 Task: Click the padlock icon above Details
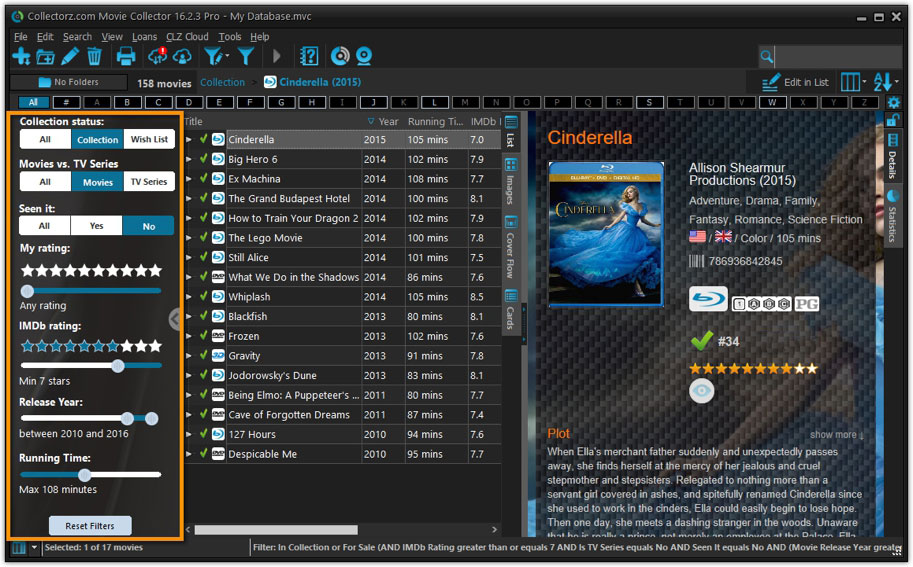click(x=892, y=121)
